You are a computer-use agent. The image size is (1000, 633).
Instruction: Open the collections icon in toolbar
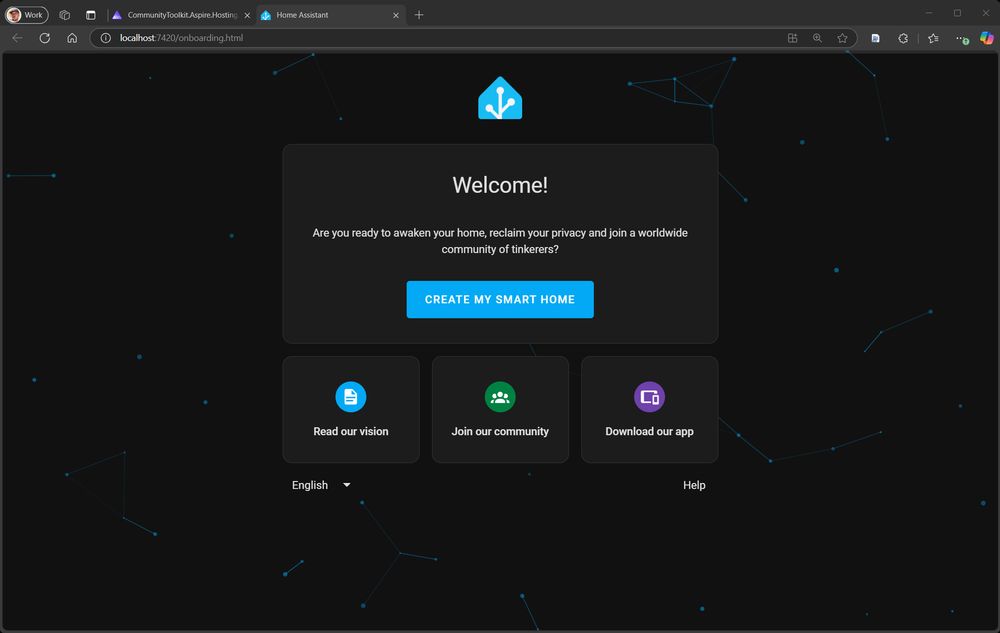(x=876, y=38)
